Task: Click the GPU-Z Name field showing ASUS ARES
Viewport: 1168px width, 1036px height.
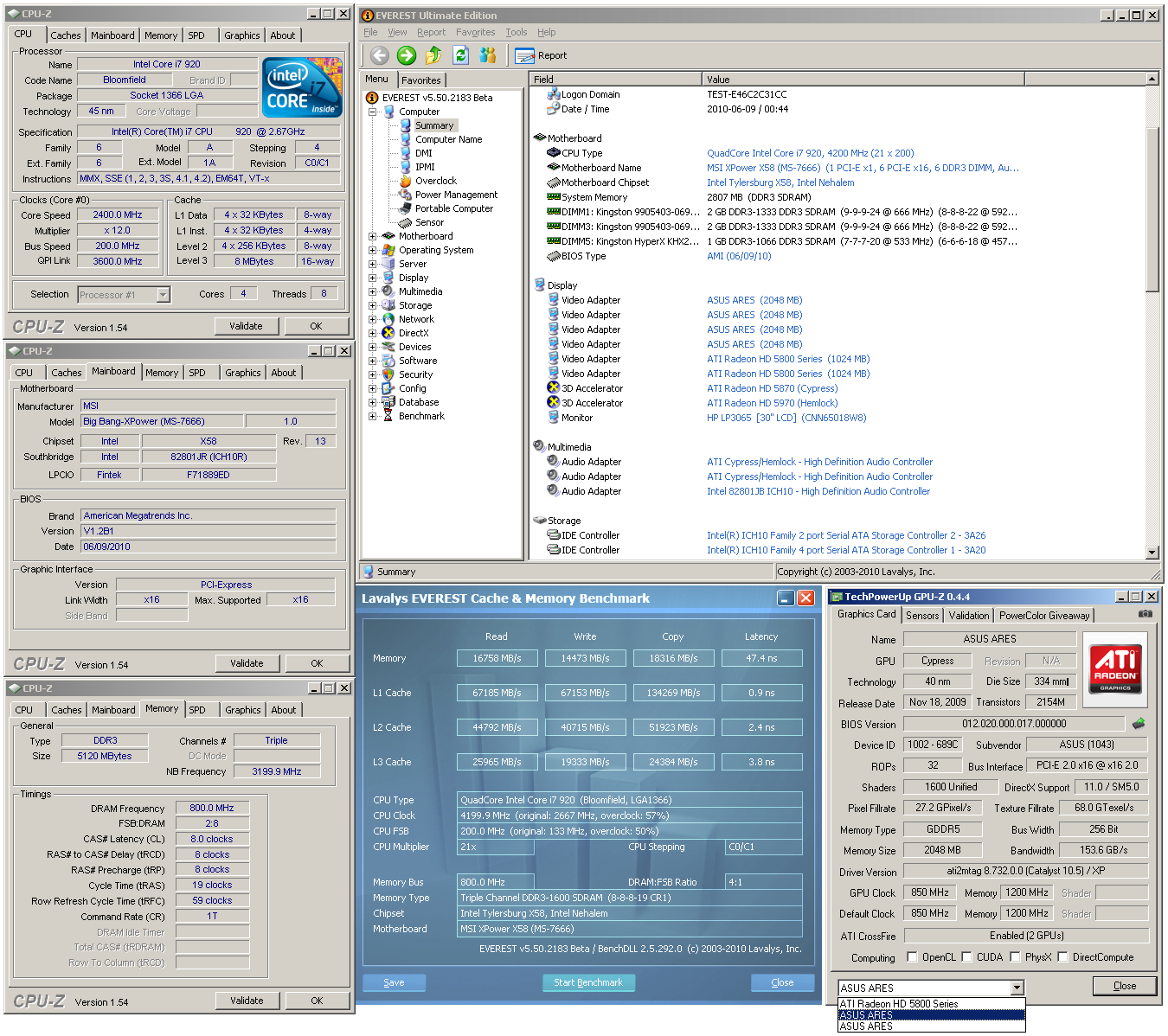Action: (990, 639)
